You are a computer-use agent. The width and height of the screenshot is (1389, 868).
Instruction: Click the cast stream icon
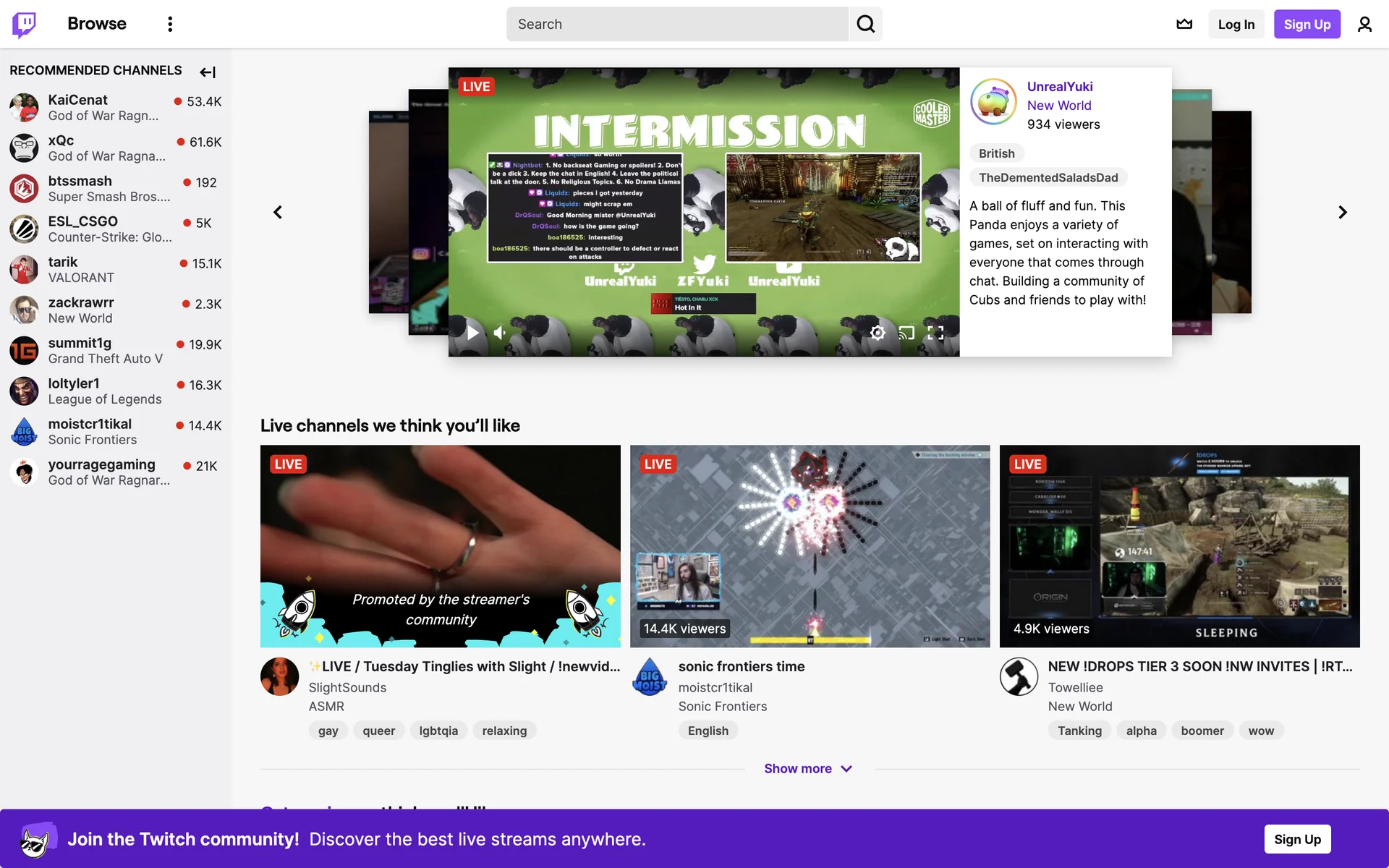[x=906, y=333]
